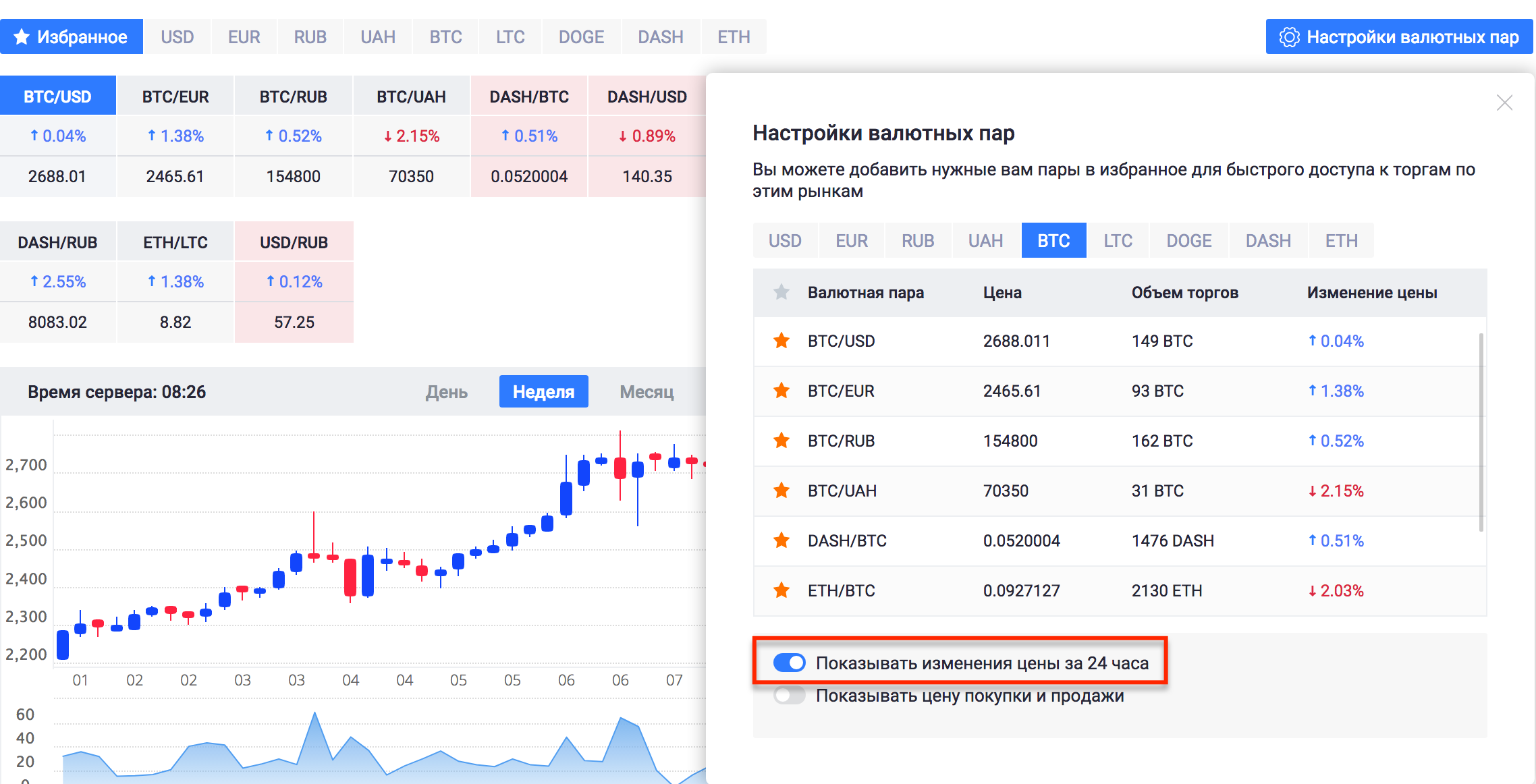Open Настройки валютных пар gear button

tap(1399, 36)
